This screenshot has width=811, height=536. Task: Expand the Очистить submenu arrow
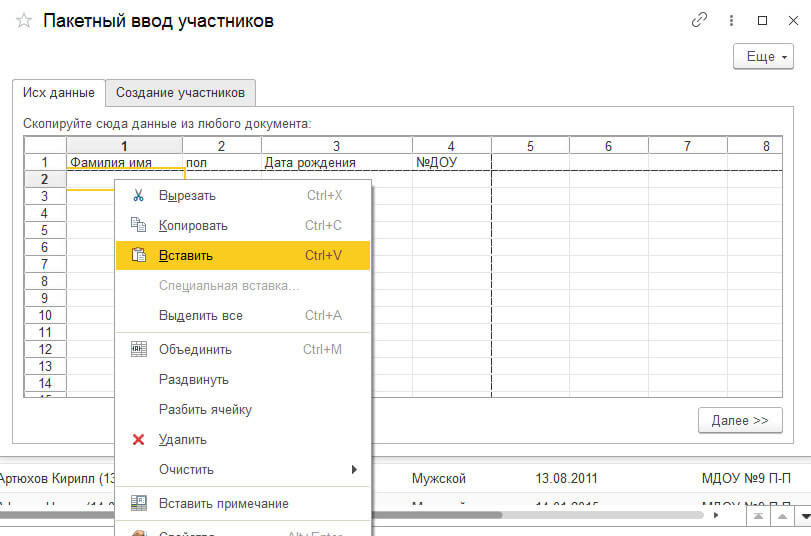(354, 469)
